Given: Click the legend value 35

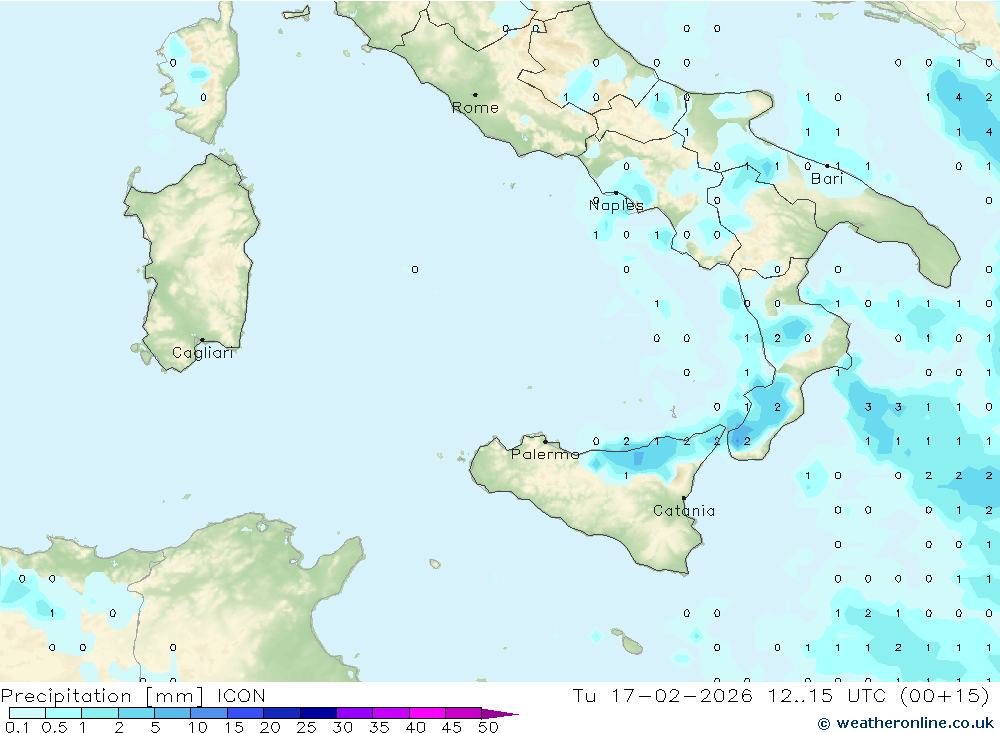Looking at the screenshot, I should click(x=379, y=727).
